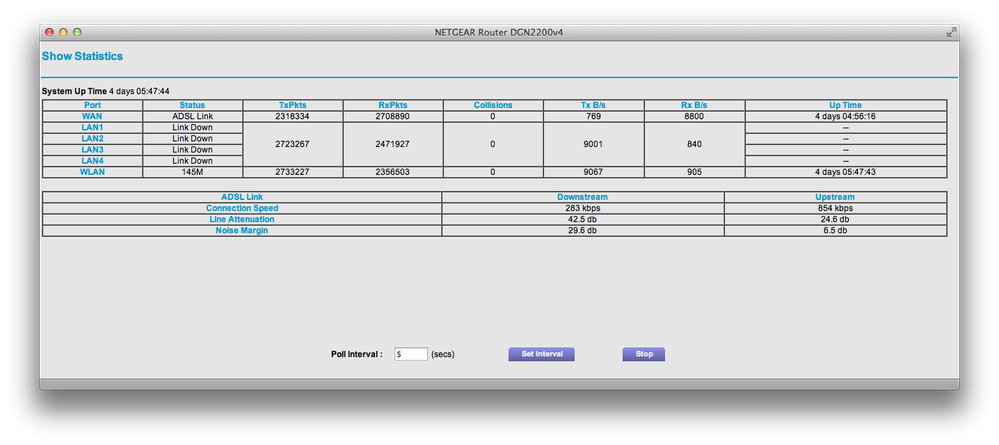999x445 pixels.
Task: Click LAN RxPkts value 2471927
Action: tap(392, 144)
